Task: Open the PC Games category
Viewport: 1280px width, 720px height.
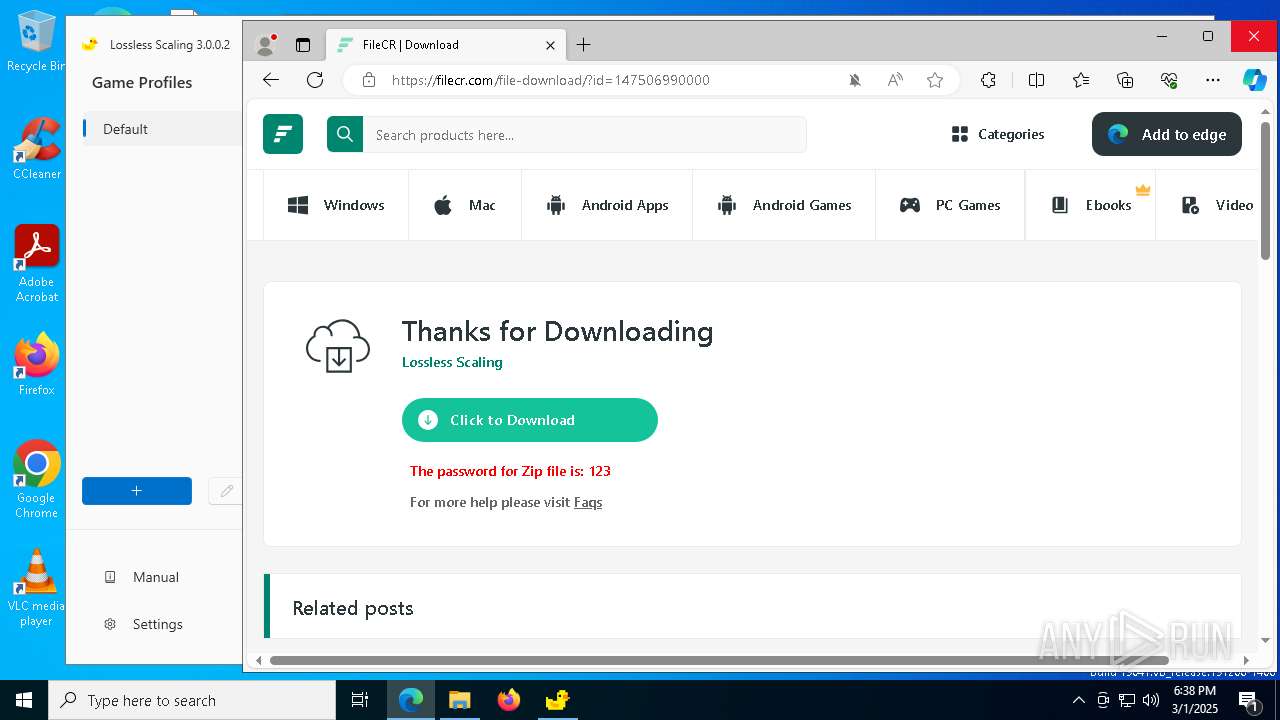Action: pos(950,205)
